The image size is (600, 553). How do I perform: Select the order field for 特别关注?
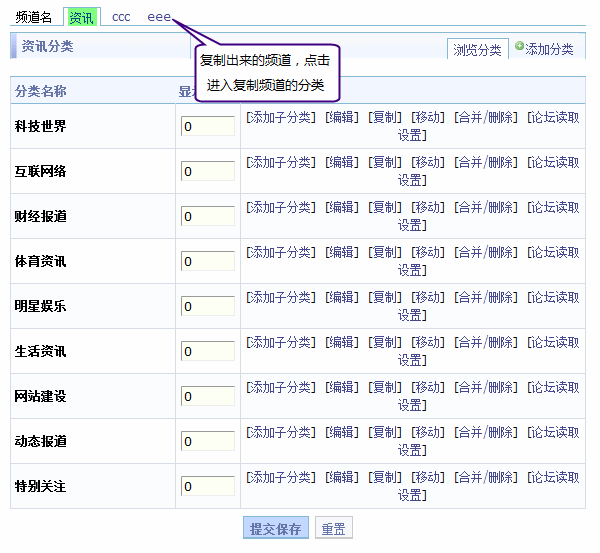(x=208, y=486)
